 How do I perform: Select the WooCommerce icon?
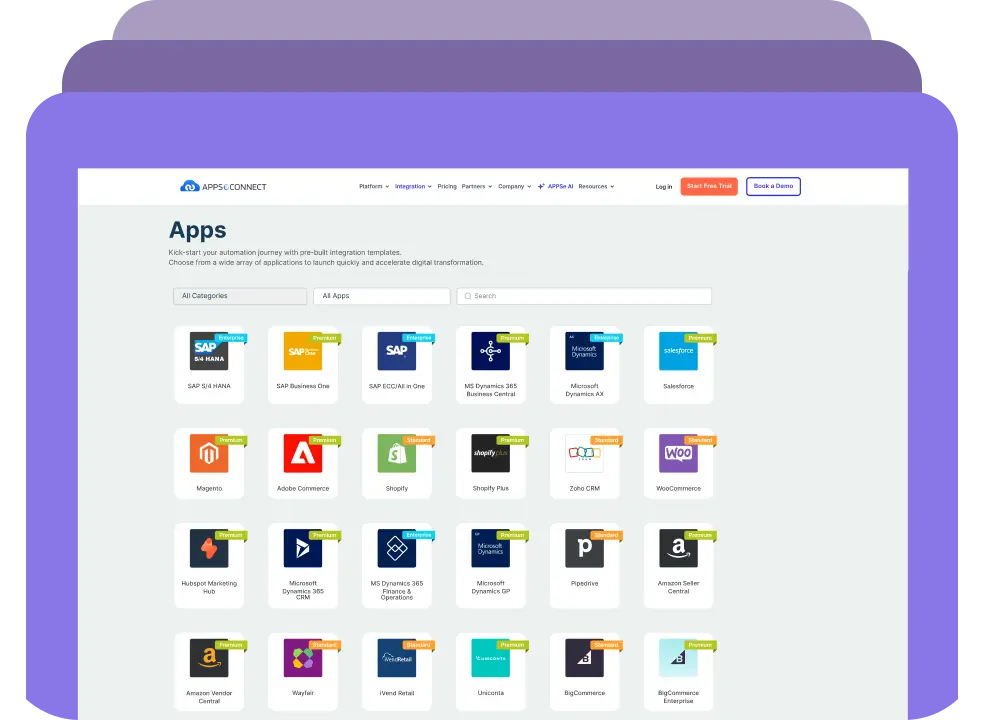(678, 453)
